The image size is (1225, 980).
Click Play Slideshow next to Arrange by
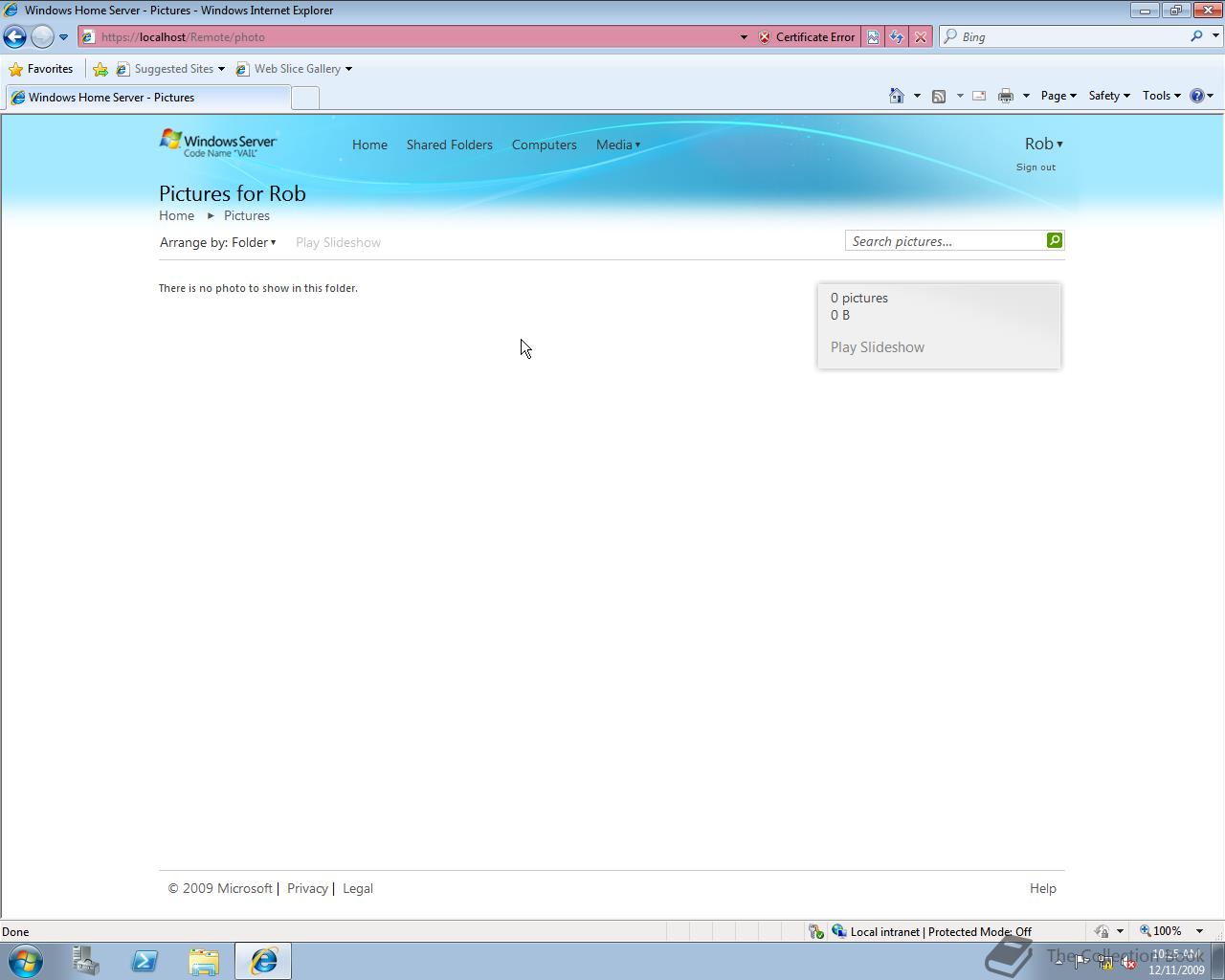(338, 242)
